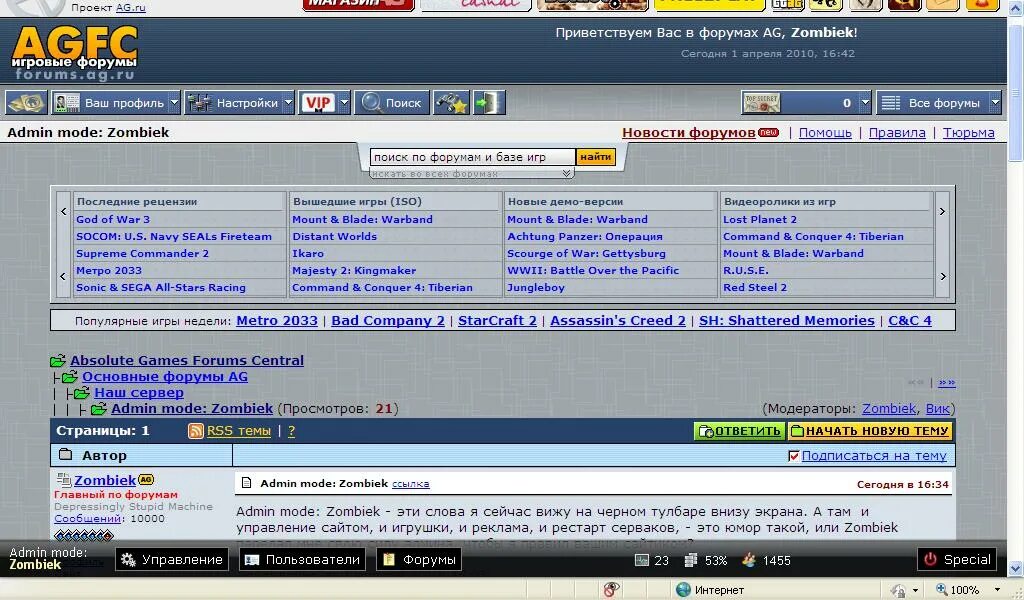Open Absolute Games Forums Central tree node

point(187,360)
